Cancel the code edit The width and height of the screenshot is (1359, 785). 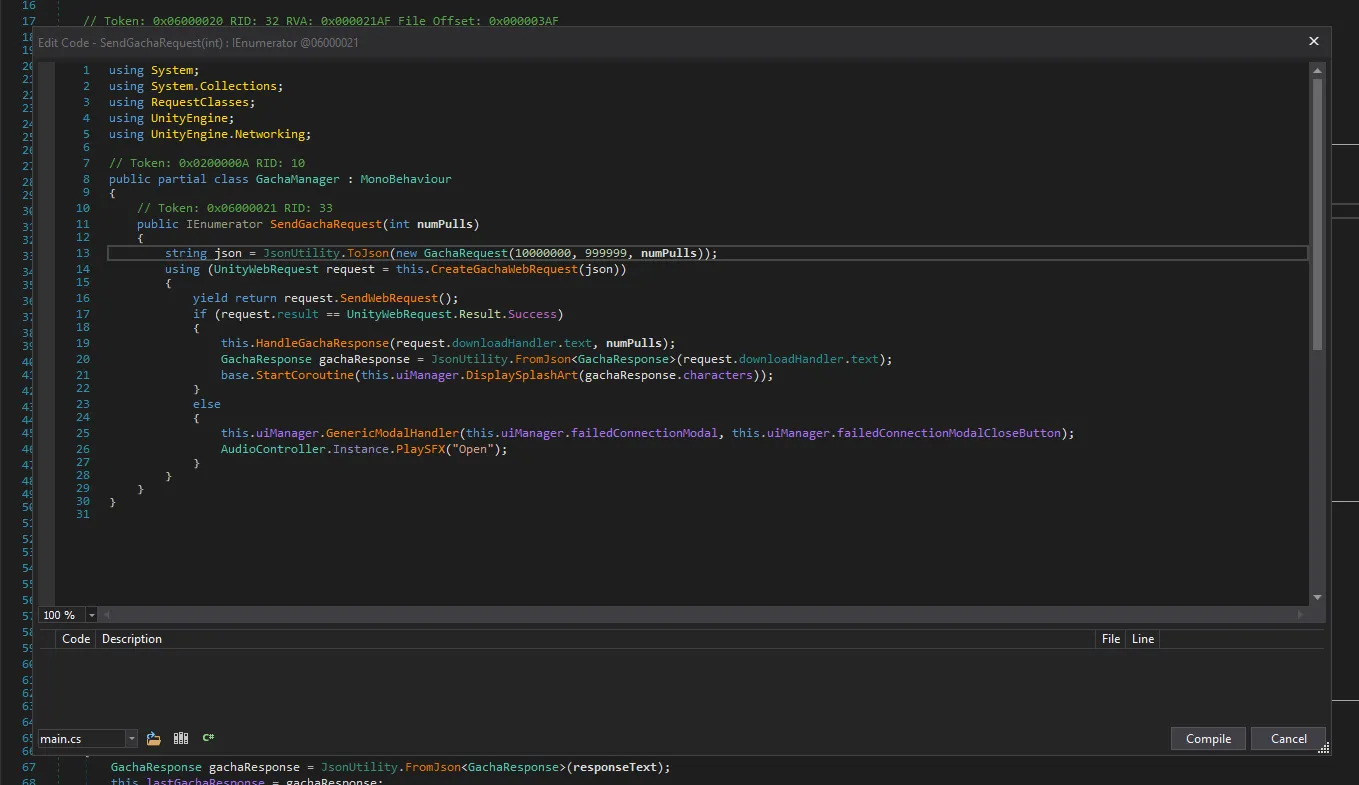[x=1288, y=738]
